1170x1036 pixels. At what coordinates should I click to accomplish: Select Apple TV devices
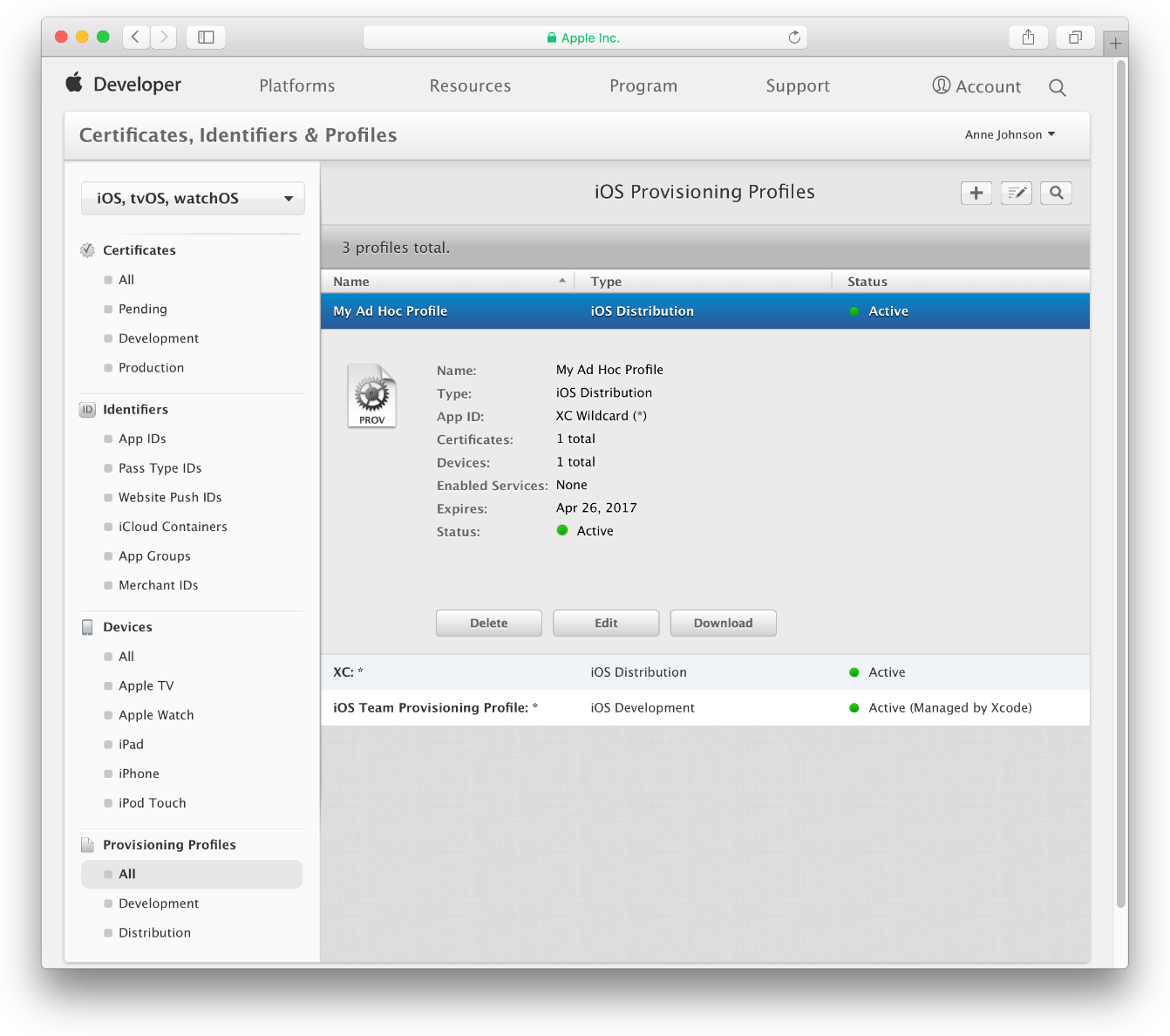(146, 686)
